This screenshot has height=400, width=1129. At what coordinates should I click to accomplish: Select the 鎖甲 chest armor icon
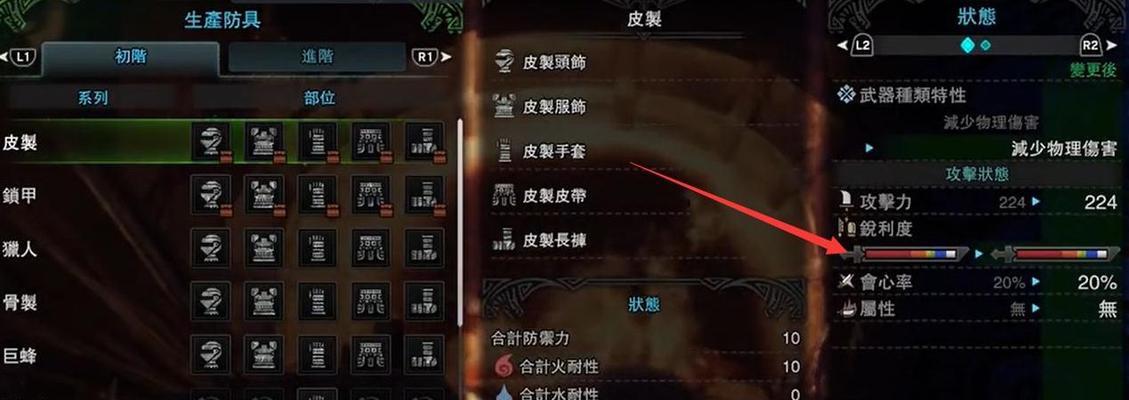(x=264, y=195)
